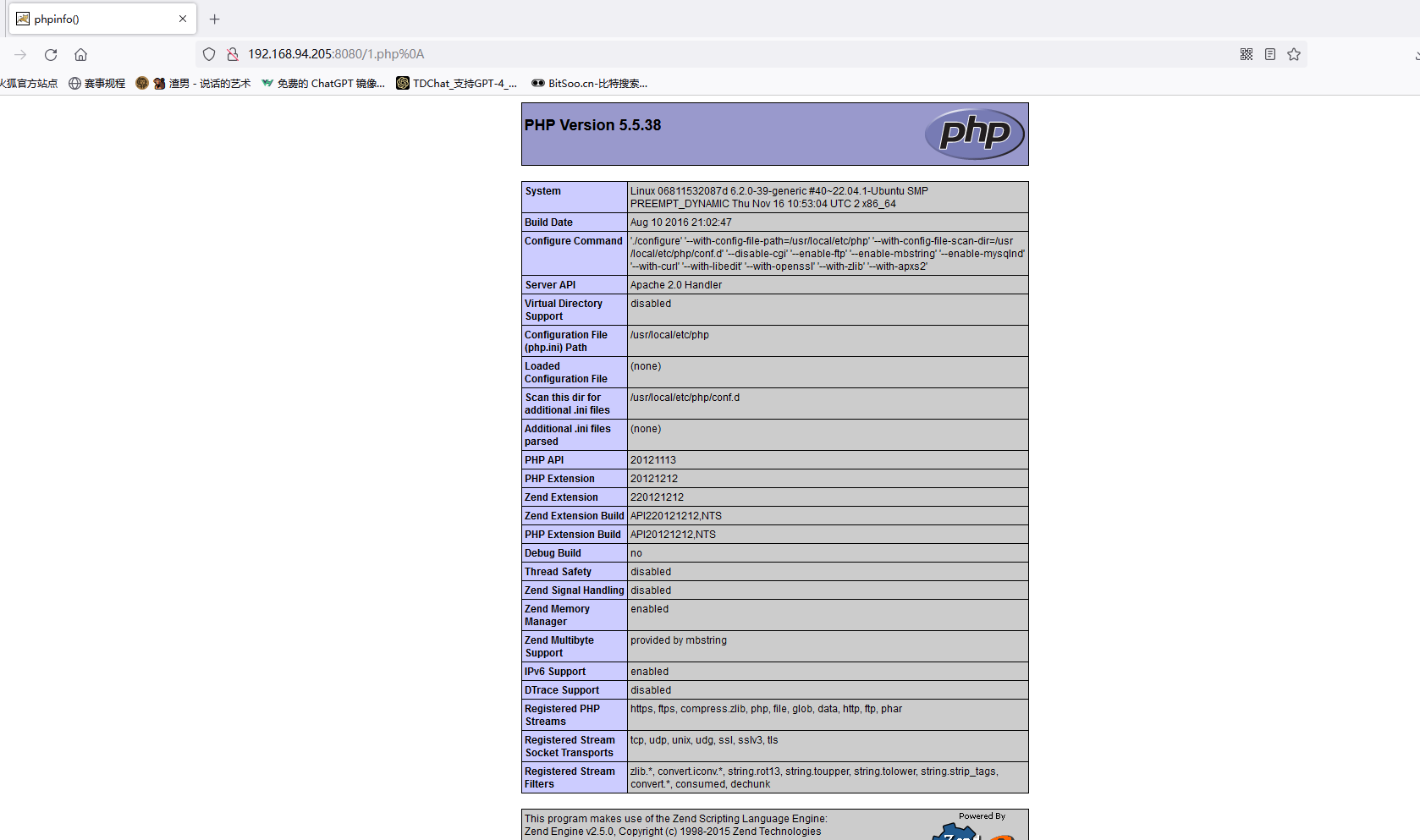Open a new tab with plus button
The width and height of the screenshot is (1420, 840).
(x=215, y=19)
